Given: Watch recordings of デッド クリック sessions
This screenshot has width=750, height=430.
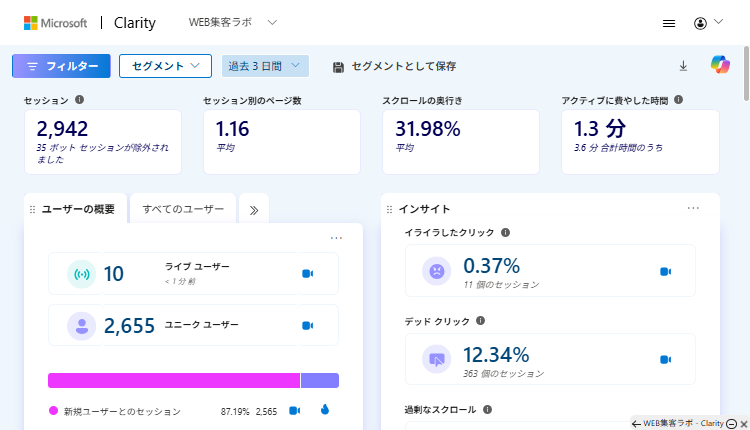Looking at the screenshot, I should click(665, 359).
